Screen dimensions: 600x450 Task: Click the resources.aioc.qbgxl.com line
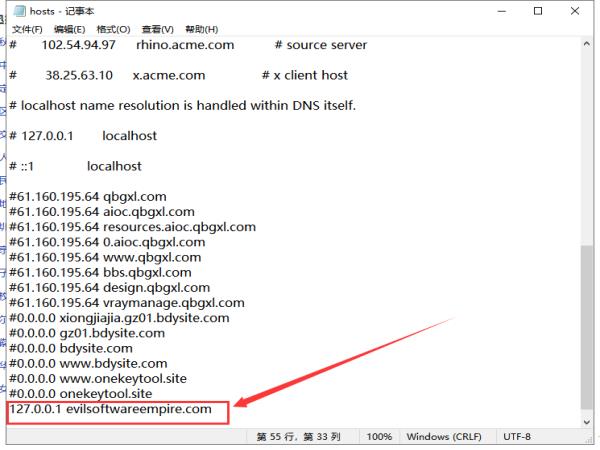click(132, 227)
